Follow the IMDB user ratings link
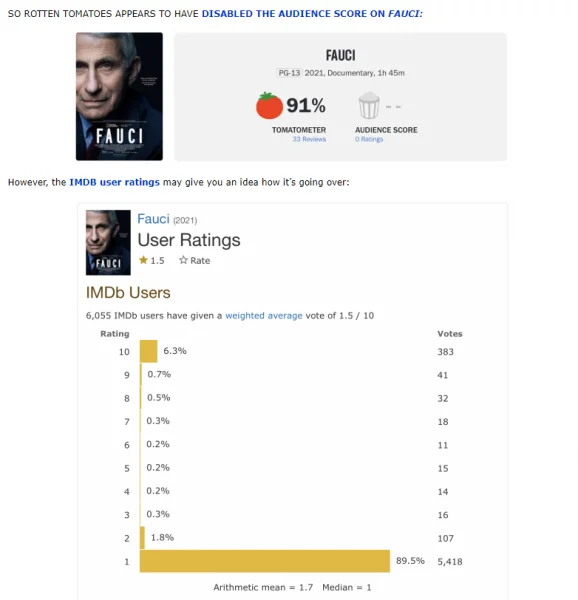 pyautogui.click(x=114, y=182)
